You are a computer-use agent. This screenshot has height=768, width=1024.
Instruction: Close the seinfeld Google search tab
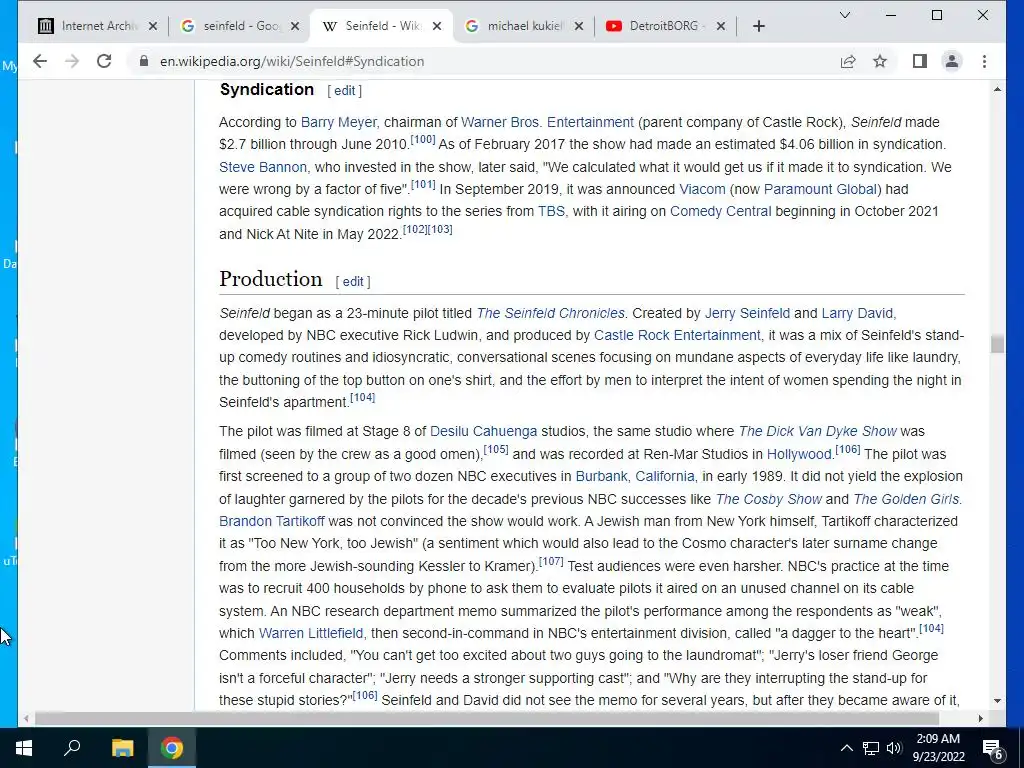(295, 26)
